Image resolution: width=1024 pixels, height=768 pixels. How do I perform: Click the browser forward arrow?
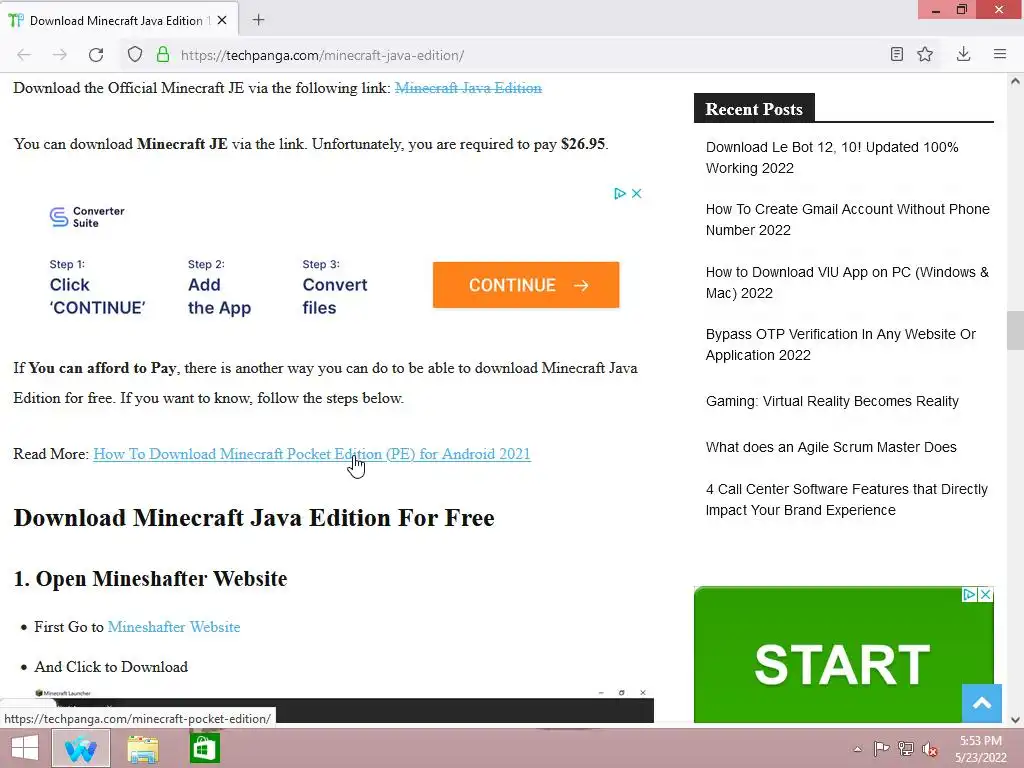pos(60,55)
